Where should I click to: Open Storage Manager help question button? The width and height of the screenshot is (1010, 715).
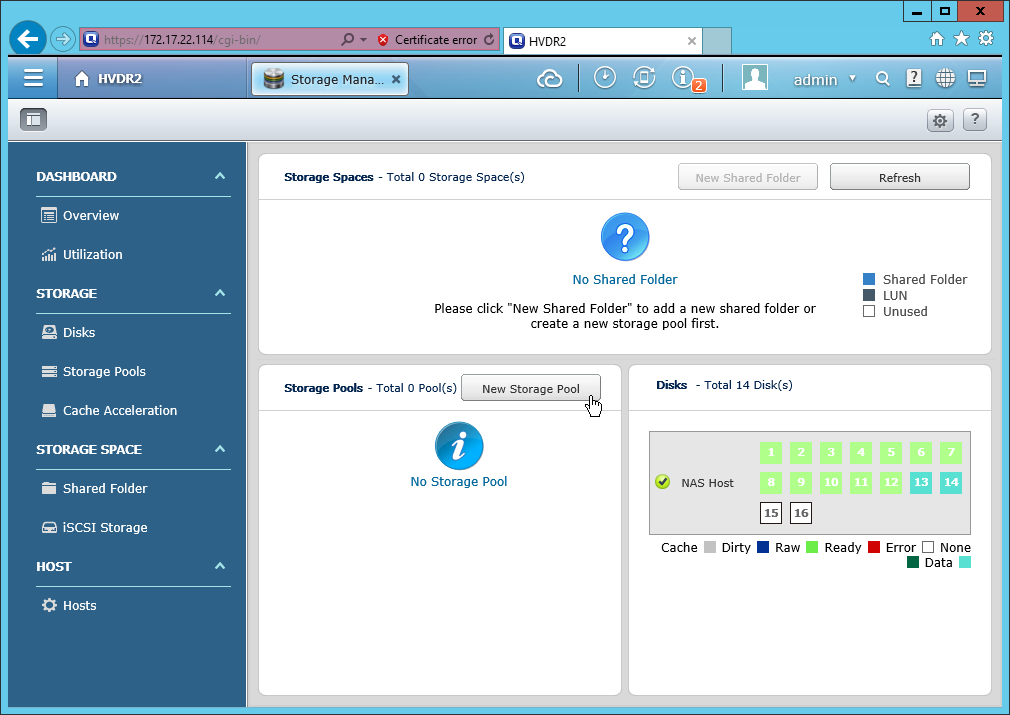[975, 119]
